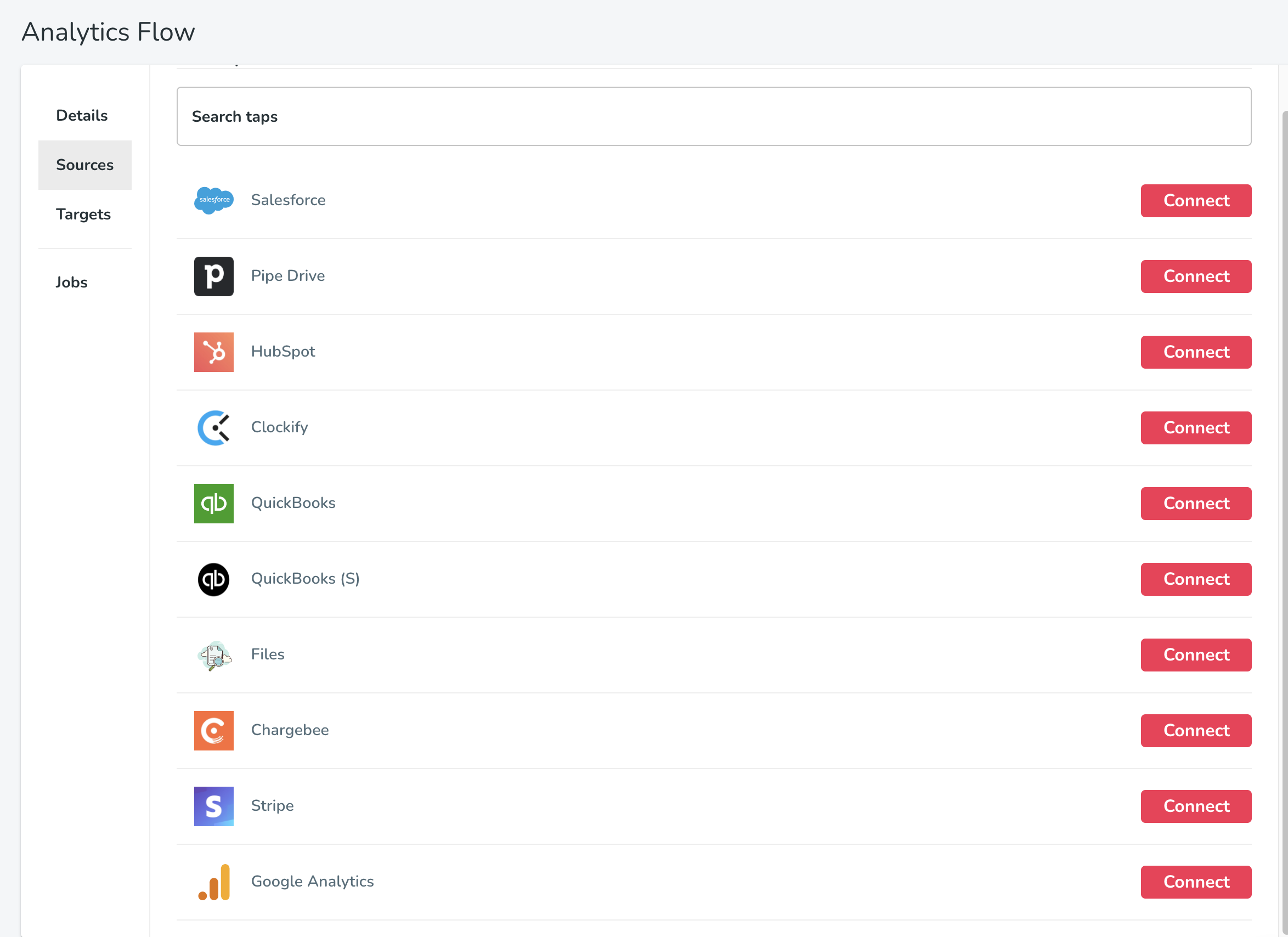Click the QuickBooks (S) name label

305,579
